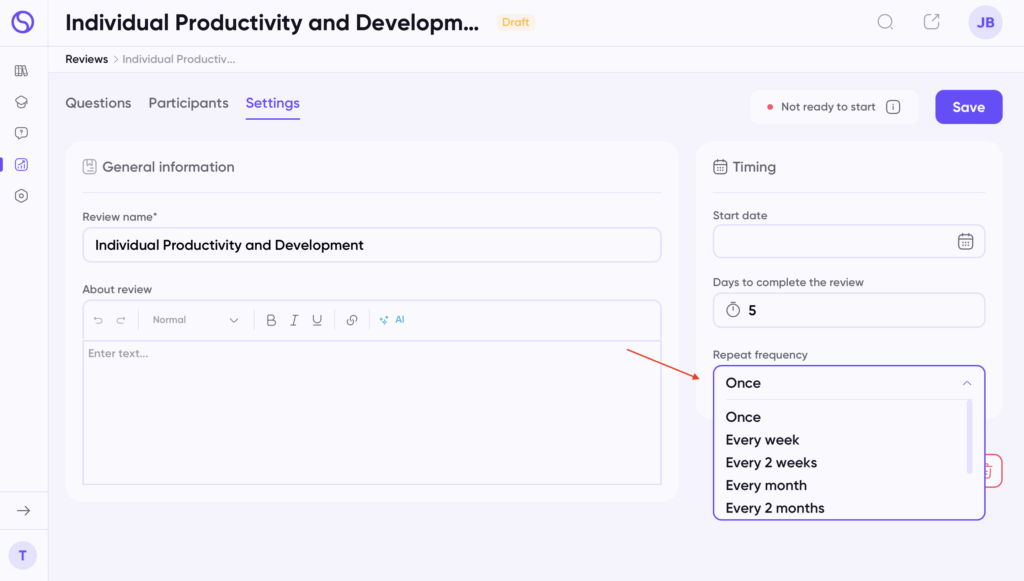The image size is (1024, 581).
Task: Click the search magnifier icon
Action: pos(885,22)
